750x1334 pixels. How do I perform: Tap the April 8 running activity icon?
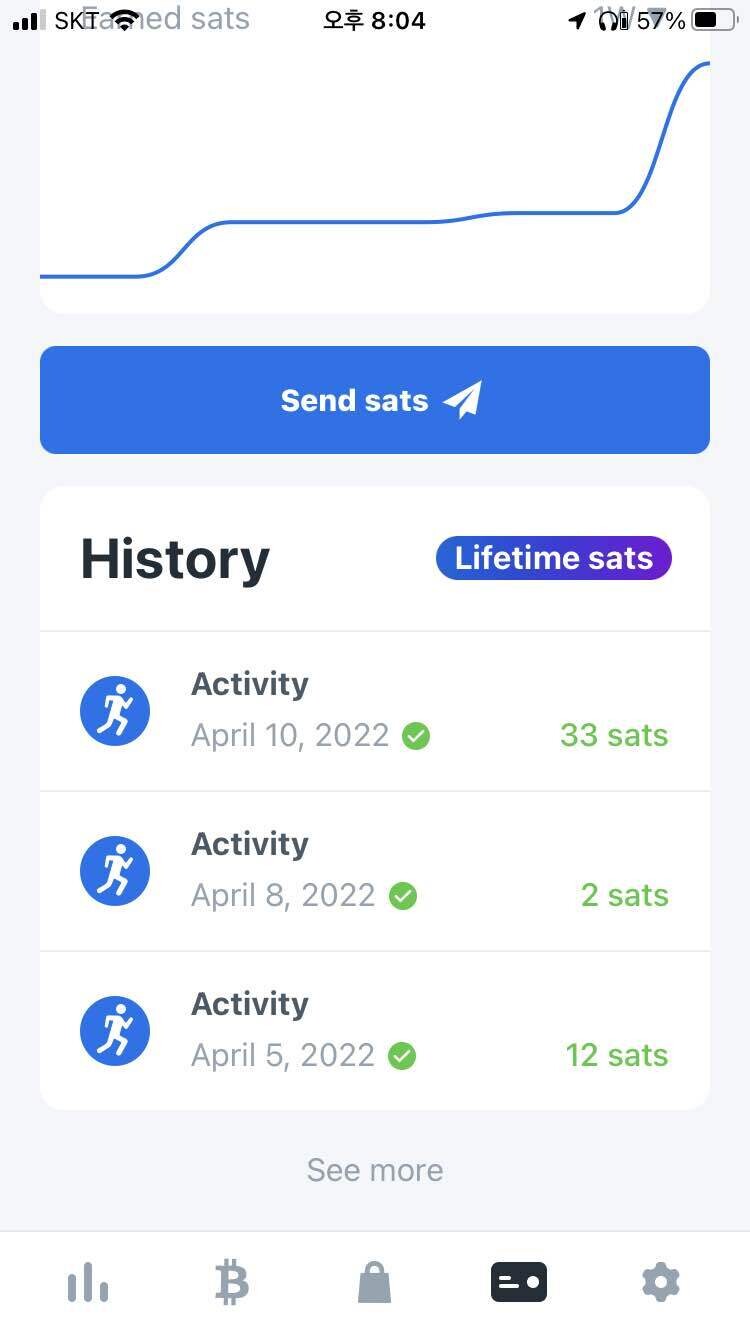[x=115, y=871]
